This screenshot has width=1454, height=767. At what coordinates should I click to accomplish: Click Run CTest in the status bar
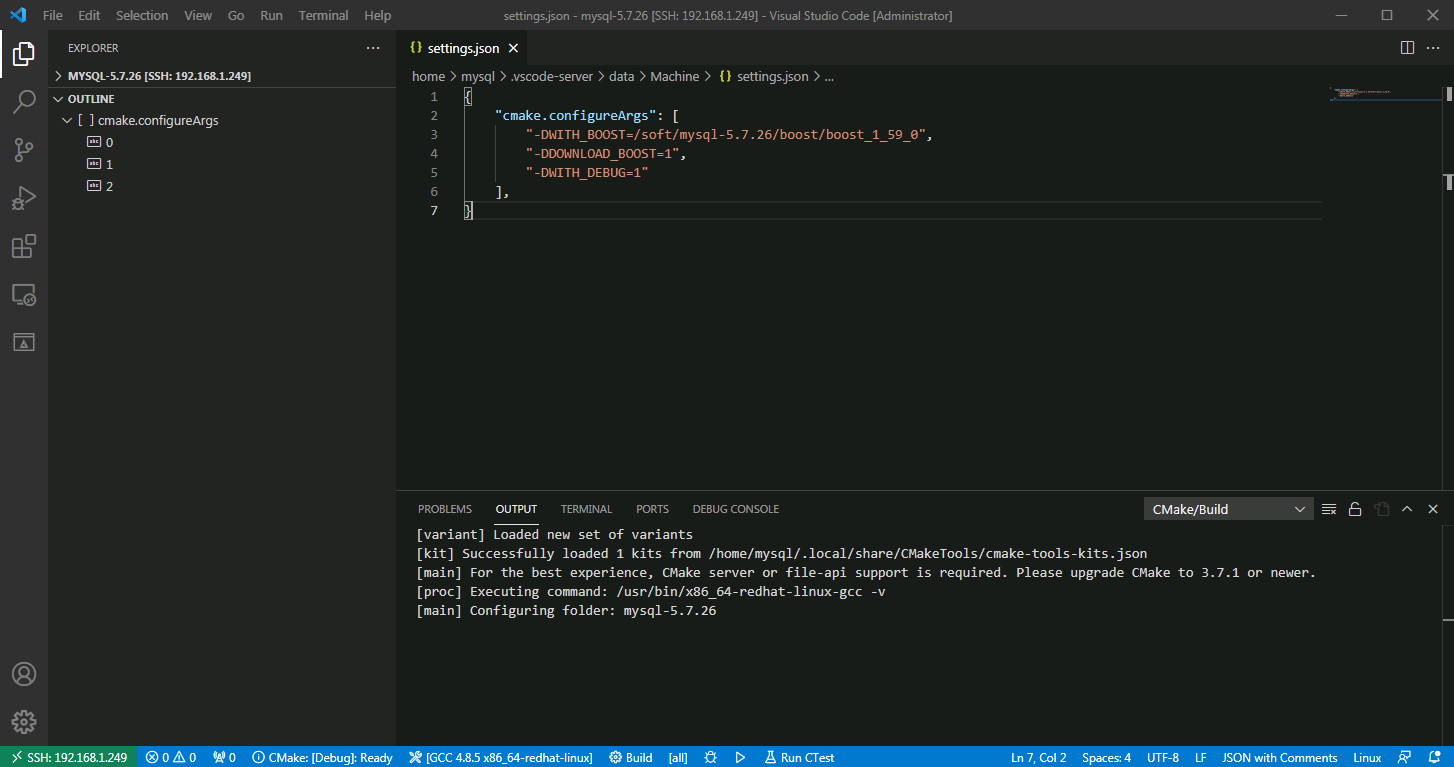click(799, 757)
